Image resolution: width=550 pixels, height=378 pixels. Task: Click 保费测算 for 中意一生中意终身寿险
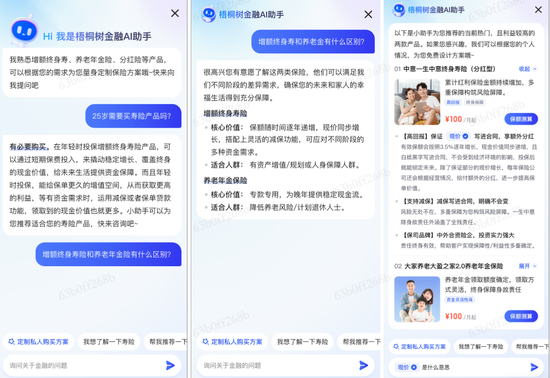[521, 119]
